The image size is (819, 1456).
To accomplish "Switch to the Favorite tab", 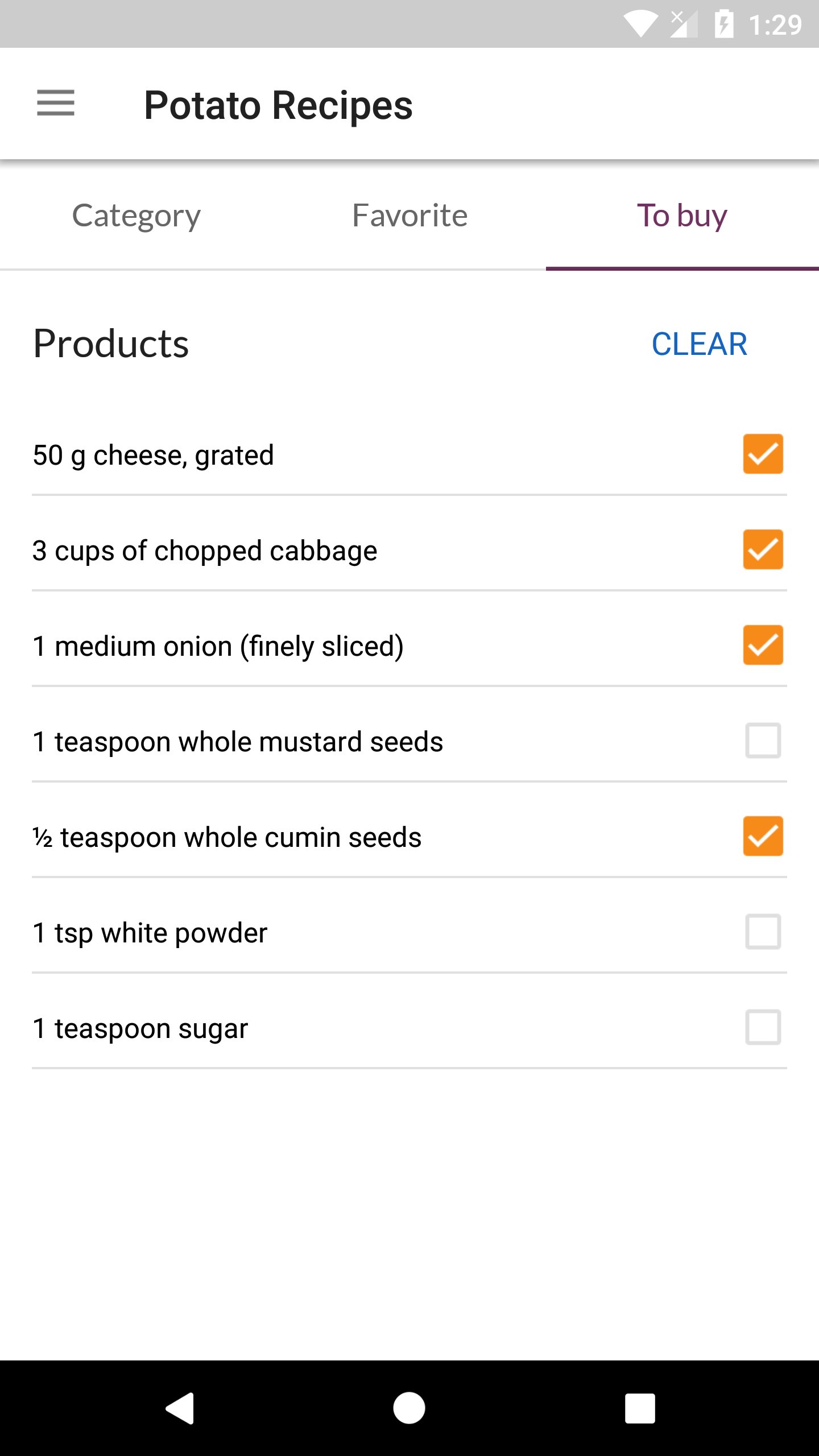I will [x=409, y=216].
